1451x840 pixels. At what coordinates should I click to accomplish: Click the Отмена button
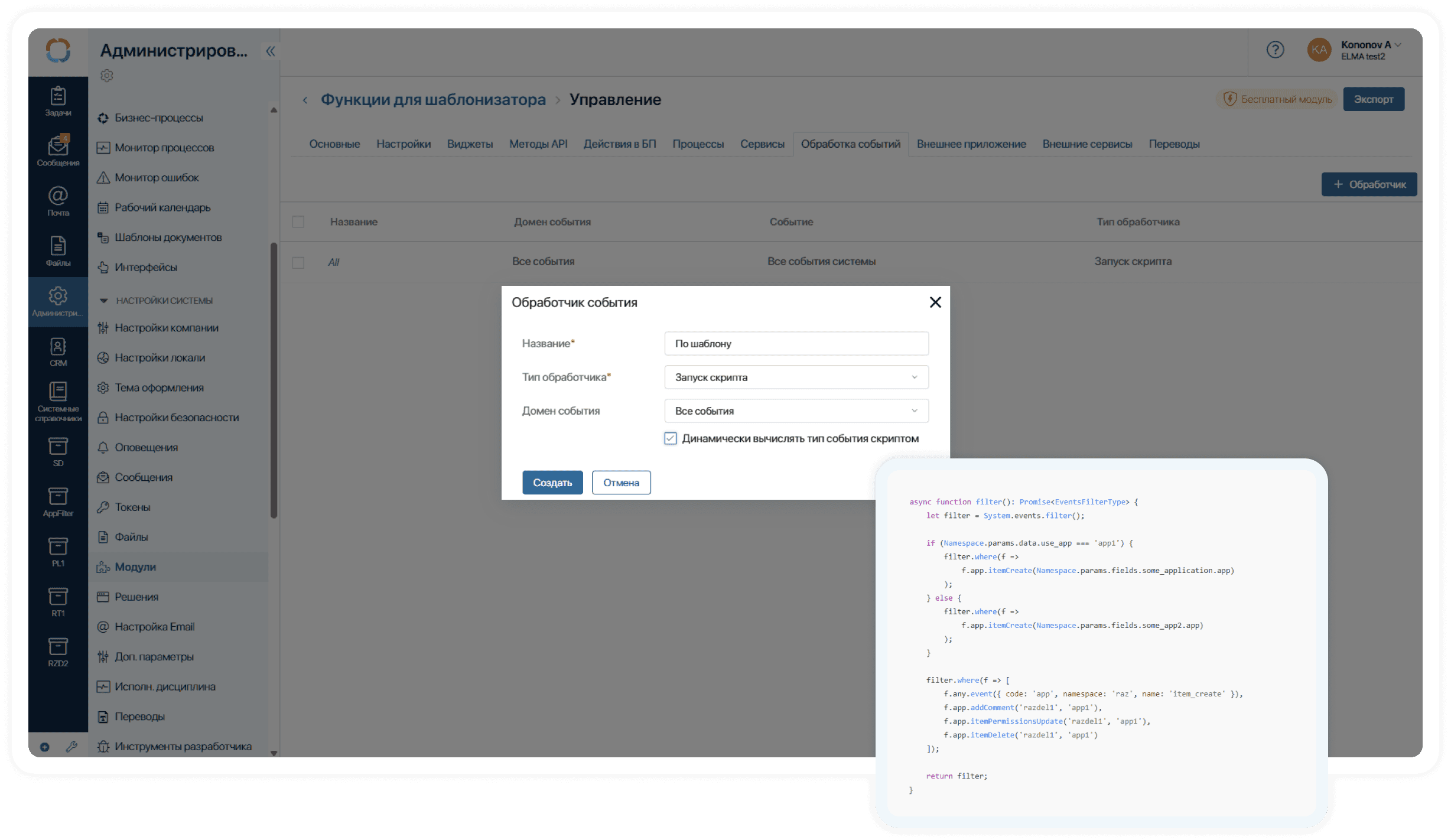[x=621, y=483]
